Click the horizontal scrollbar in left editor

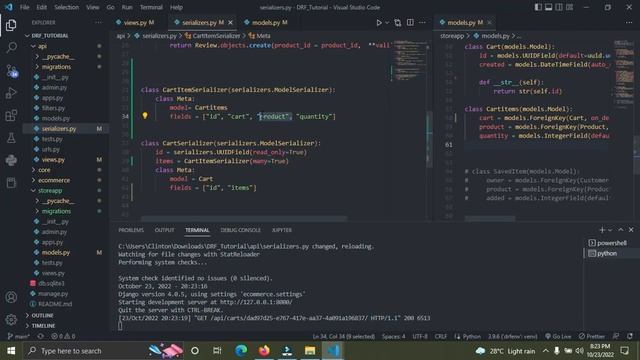[244, 219]
